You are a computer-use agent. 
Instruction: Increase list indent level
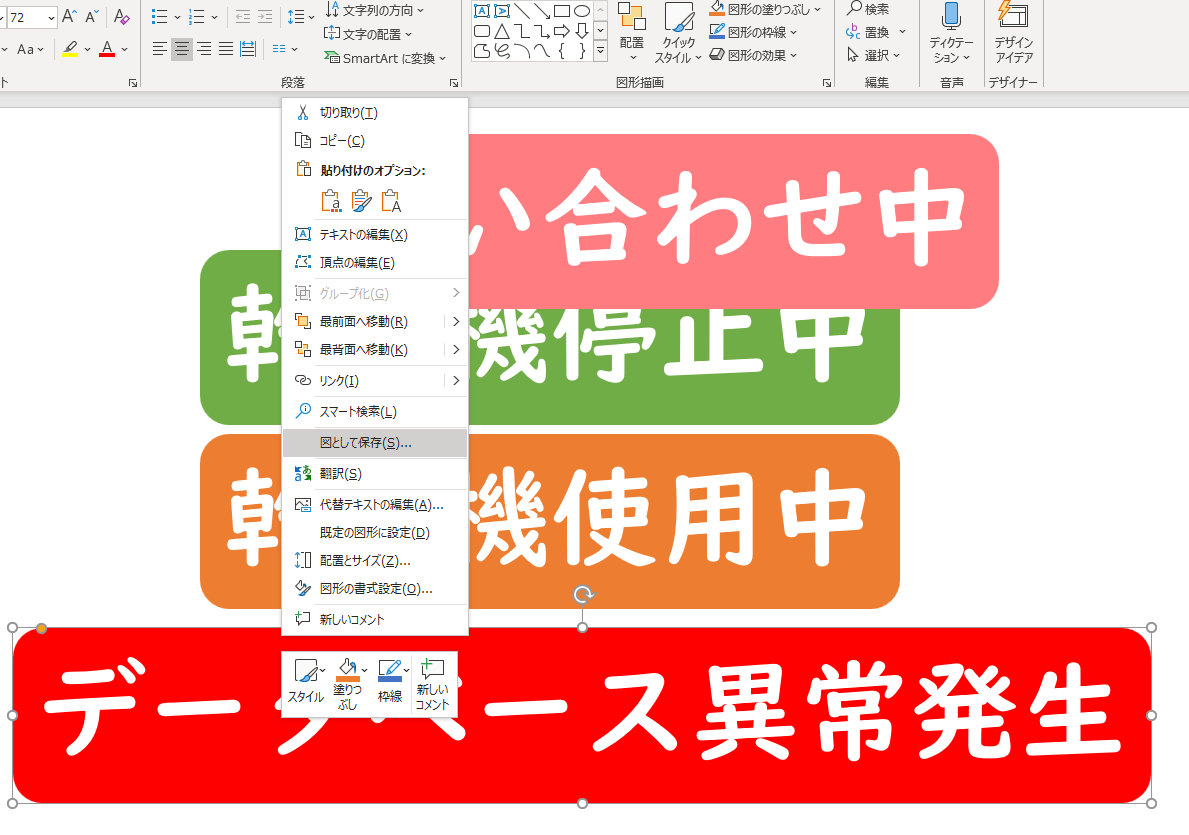tap(265, 17)
